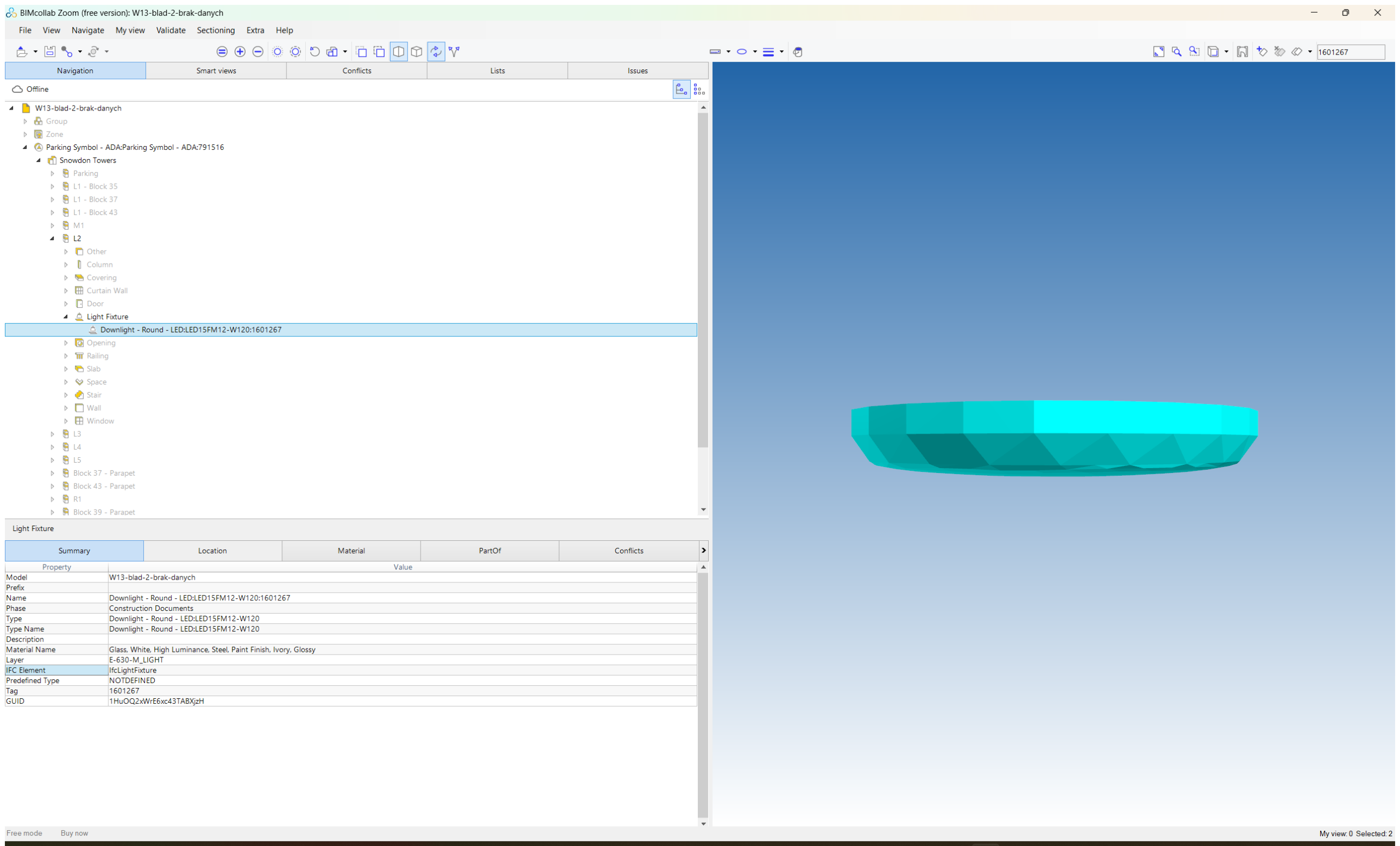This screenshot has width=1400, height=846.
Task: Open the Material properties tab
Action: point(351,551)
